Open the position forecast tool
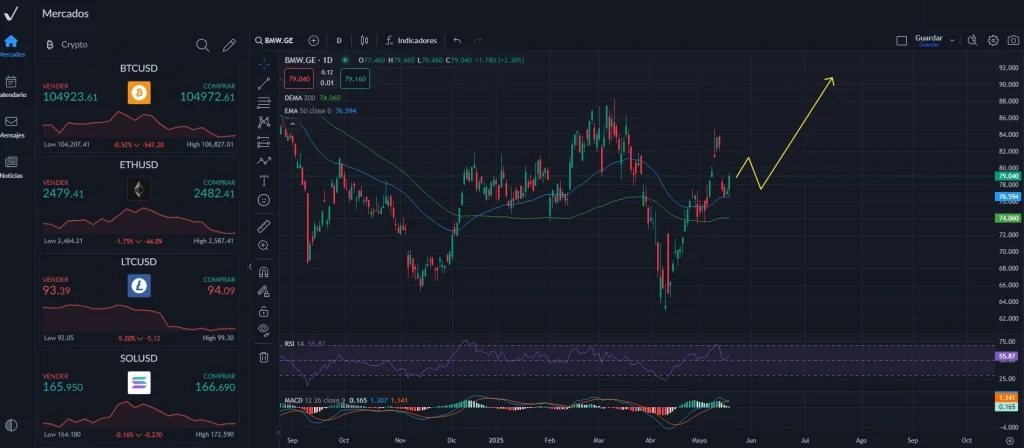The height and width of the screenshot is (448, 1024). (x=264, y=141)
